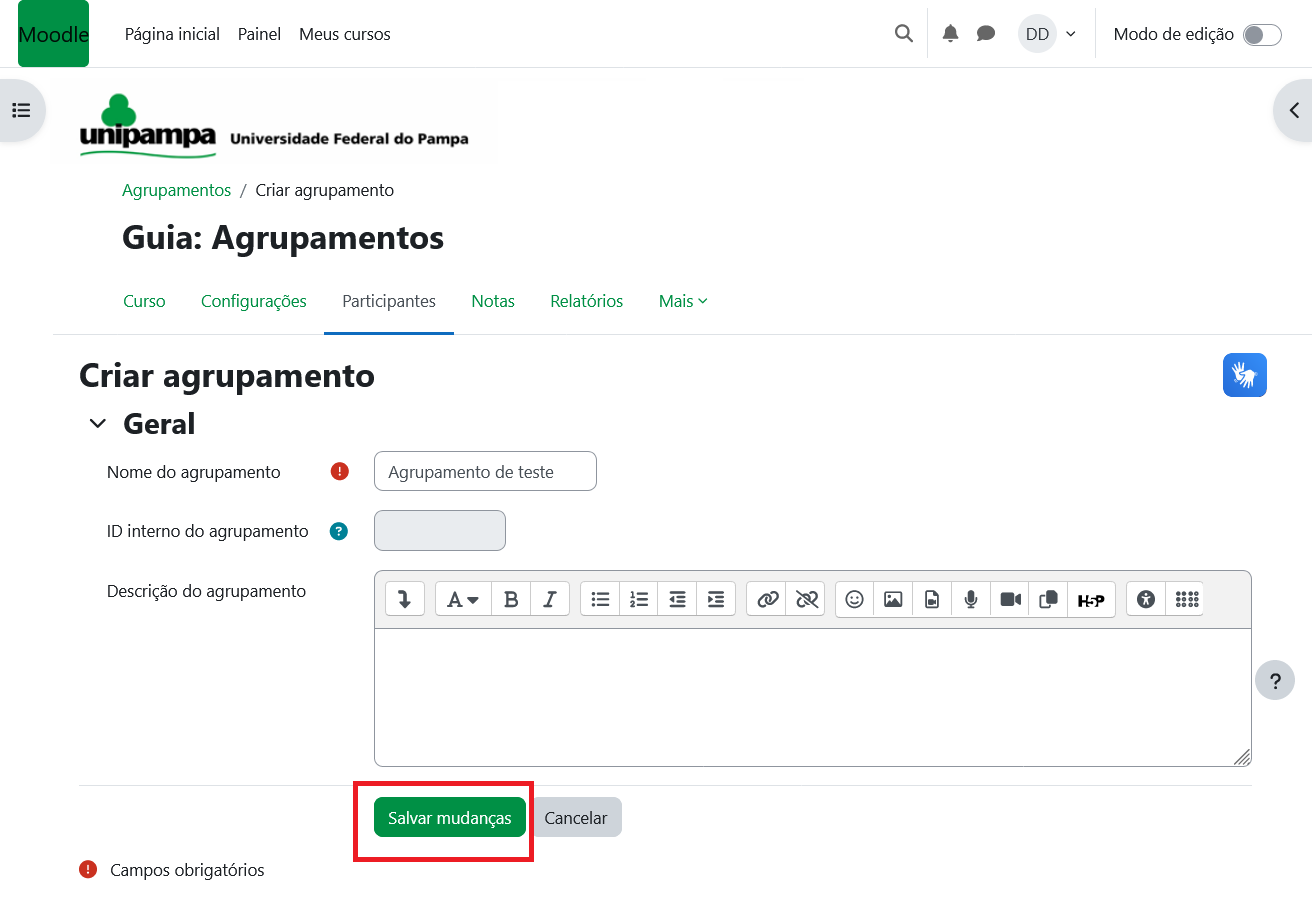
Task: Check notifications via the bell icon
Action: point(949,33)
